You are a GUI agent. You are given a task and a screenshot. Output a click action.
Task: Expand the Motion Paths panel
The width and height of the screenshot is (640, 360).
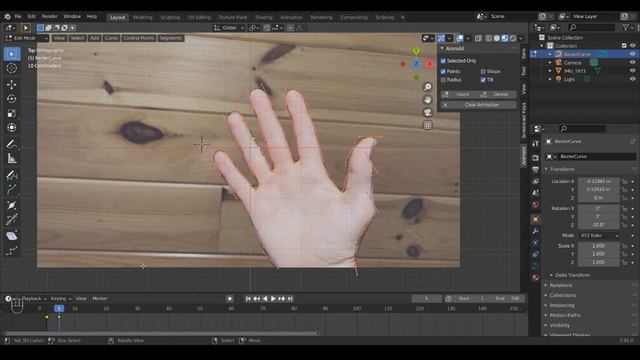click(565, 316)
